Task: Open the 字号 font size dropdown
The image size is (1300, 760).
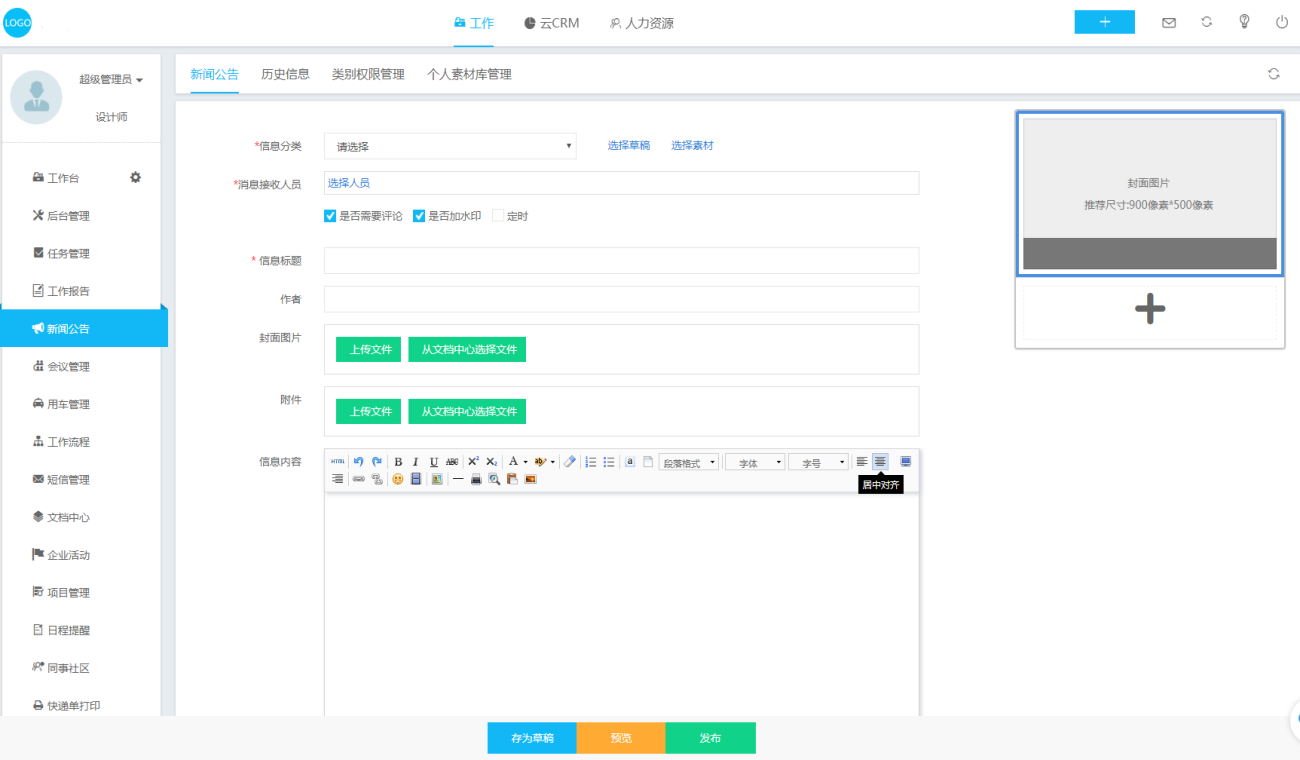Action: point(818,462)
